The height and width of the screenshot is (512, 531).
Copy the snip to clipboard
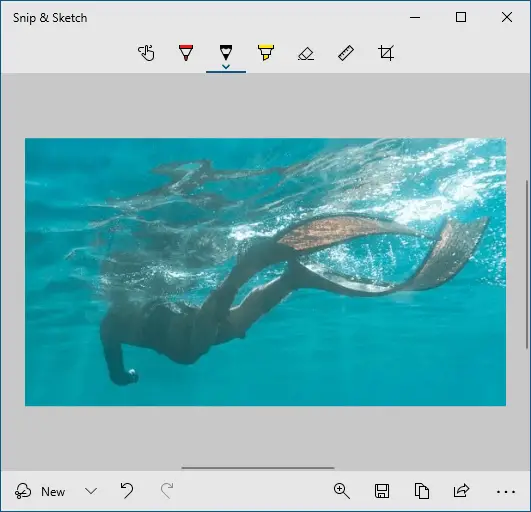coord(422,491)
